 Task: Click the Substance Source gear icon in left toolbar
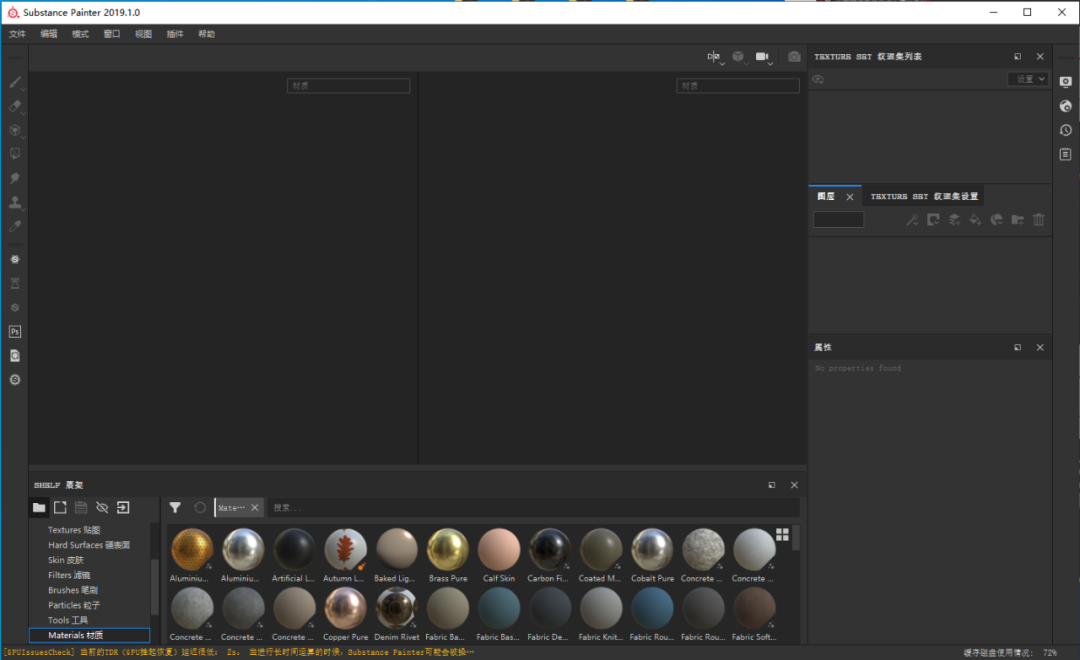click(x=14, y=260)
